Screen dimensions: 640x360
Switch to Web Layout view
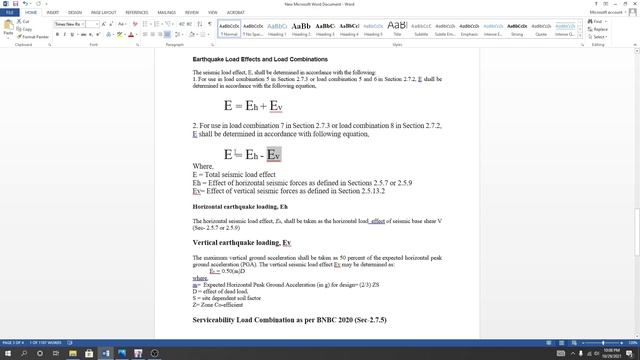(x=574, y=343)
